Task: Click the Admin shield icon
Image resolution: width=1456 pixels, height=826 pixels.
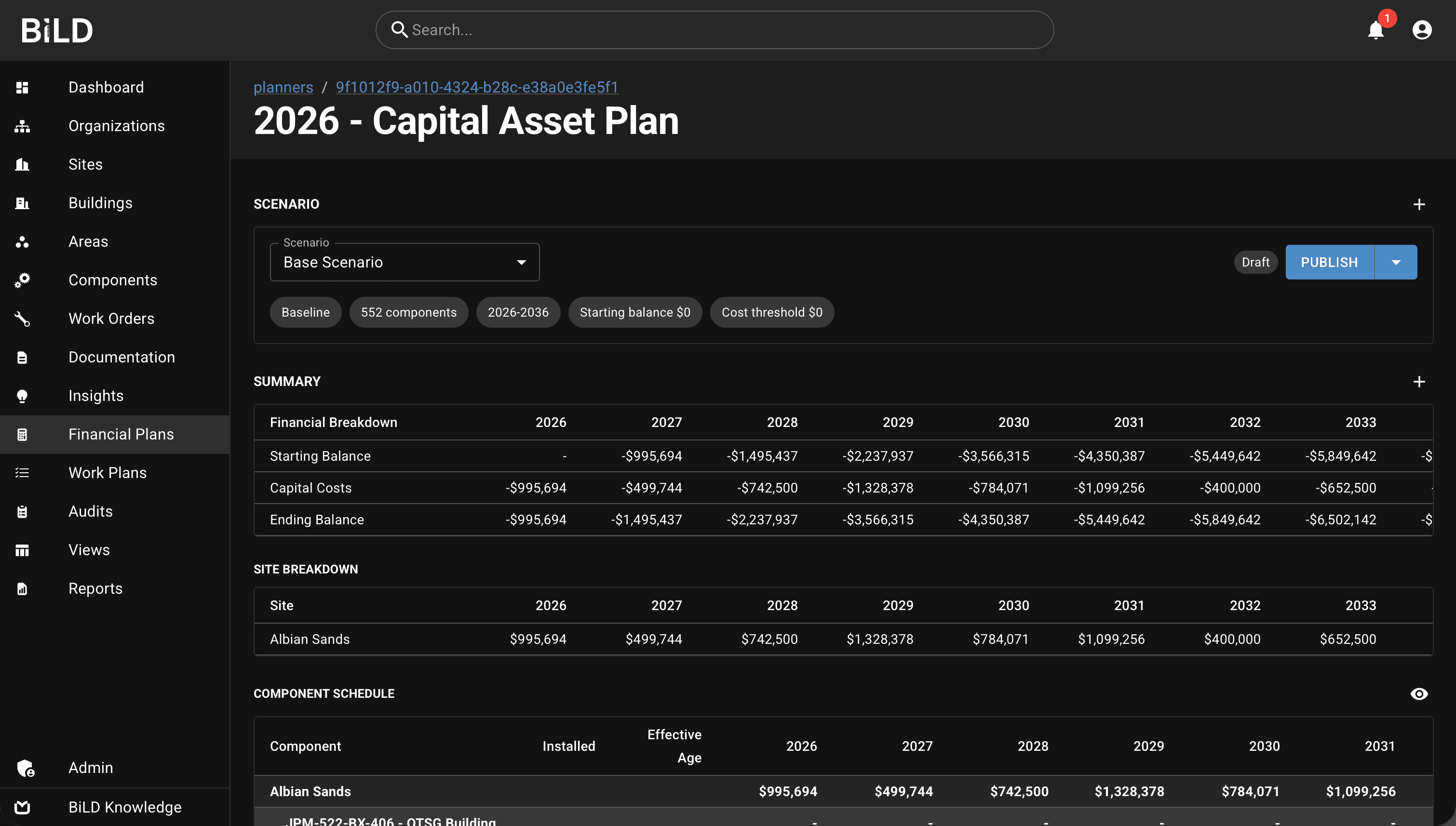Action: click(x=26, y=768)
